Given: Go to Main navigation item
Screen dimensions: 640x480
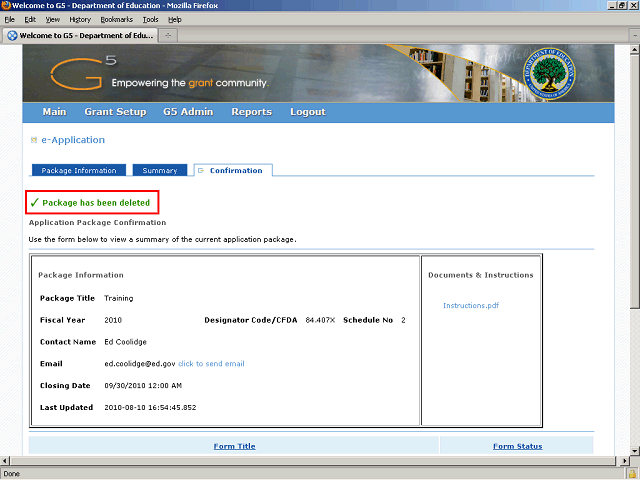Looking at the screenshot, I should point(54,112).
